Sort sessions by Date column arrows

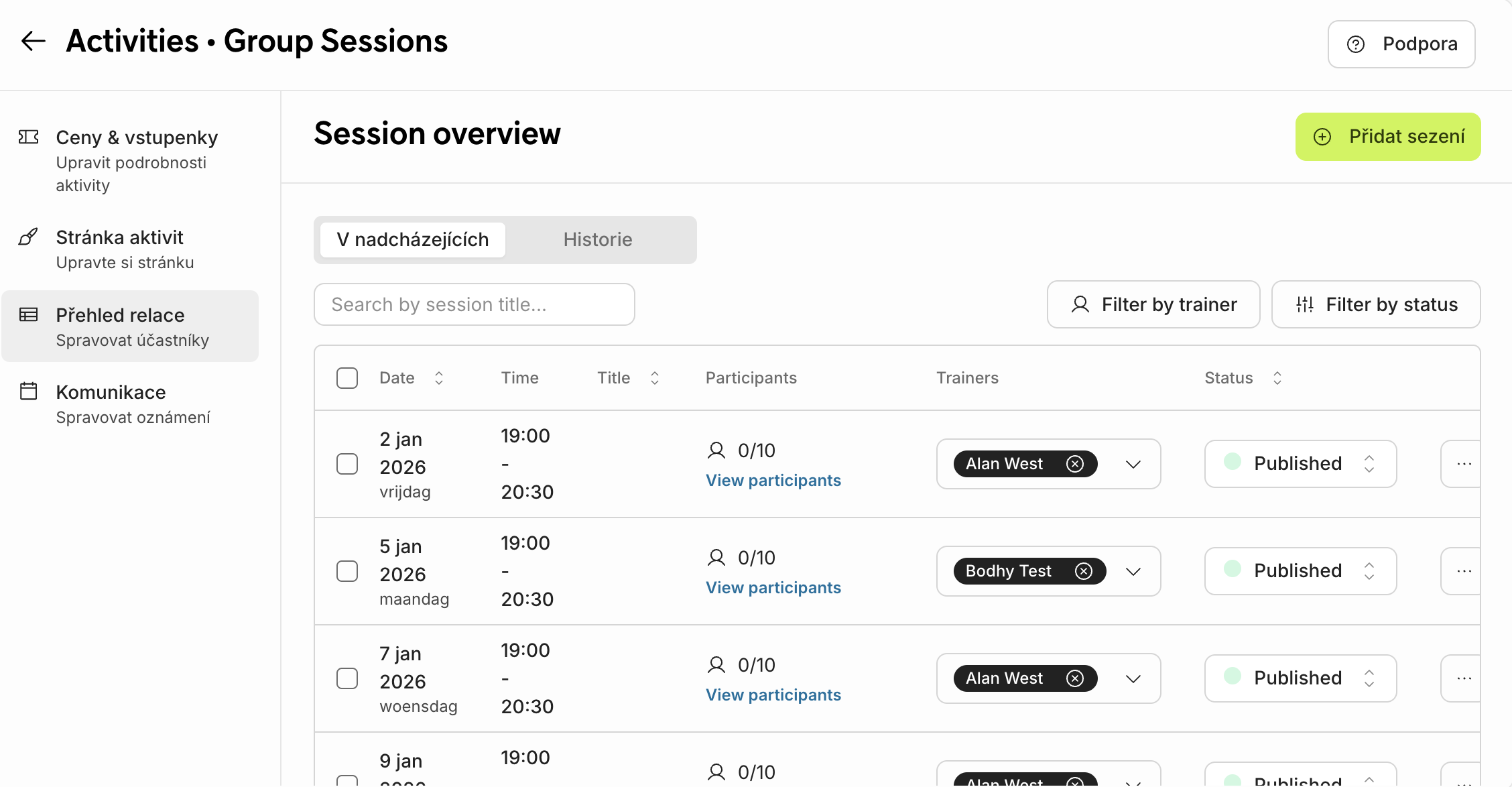coord(439,378)
